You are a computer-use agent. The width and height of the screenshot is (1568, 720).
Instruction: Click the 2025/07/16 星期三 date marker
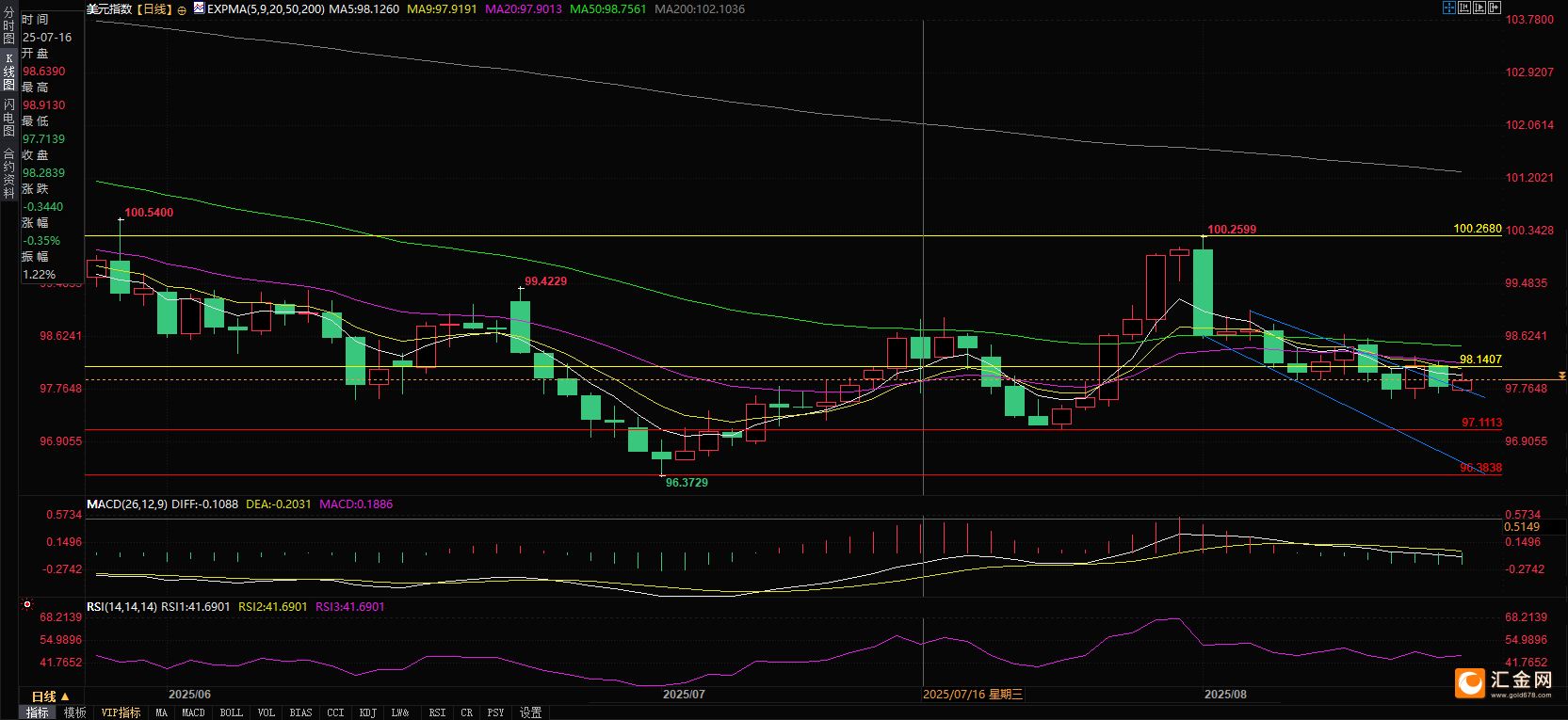tap(972, 695)
